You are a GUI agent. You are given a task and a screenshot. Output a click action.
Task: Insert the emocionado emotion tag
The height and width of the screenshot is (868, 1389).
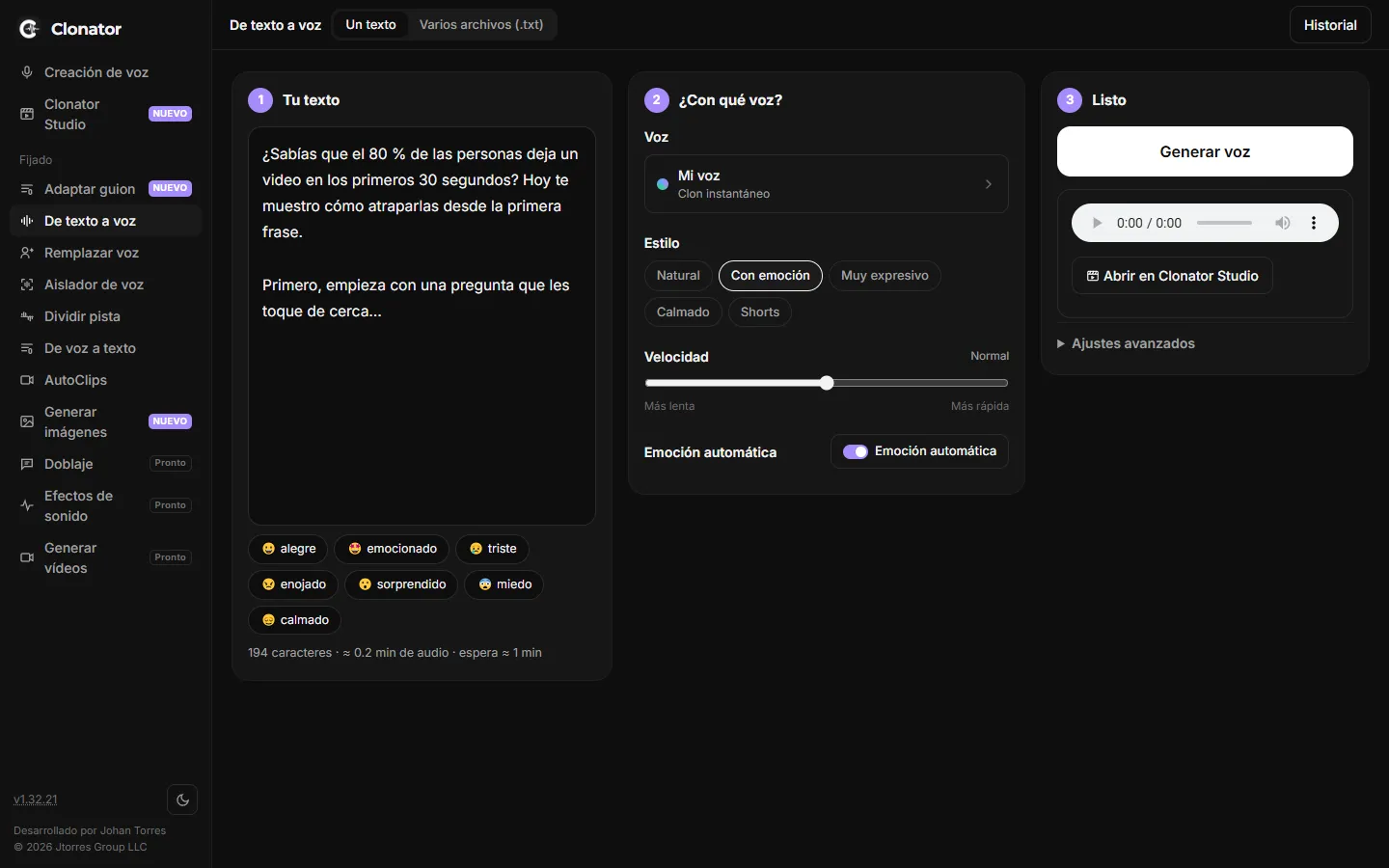[392, 549]
